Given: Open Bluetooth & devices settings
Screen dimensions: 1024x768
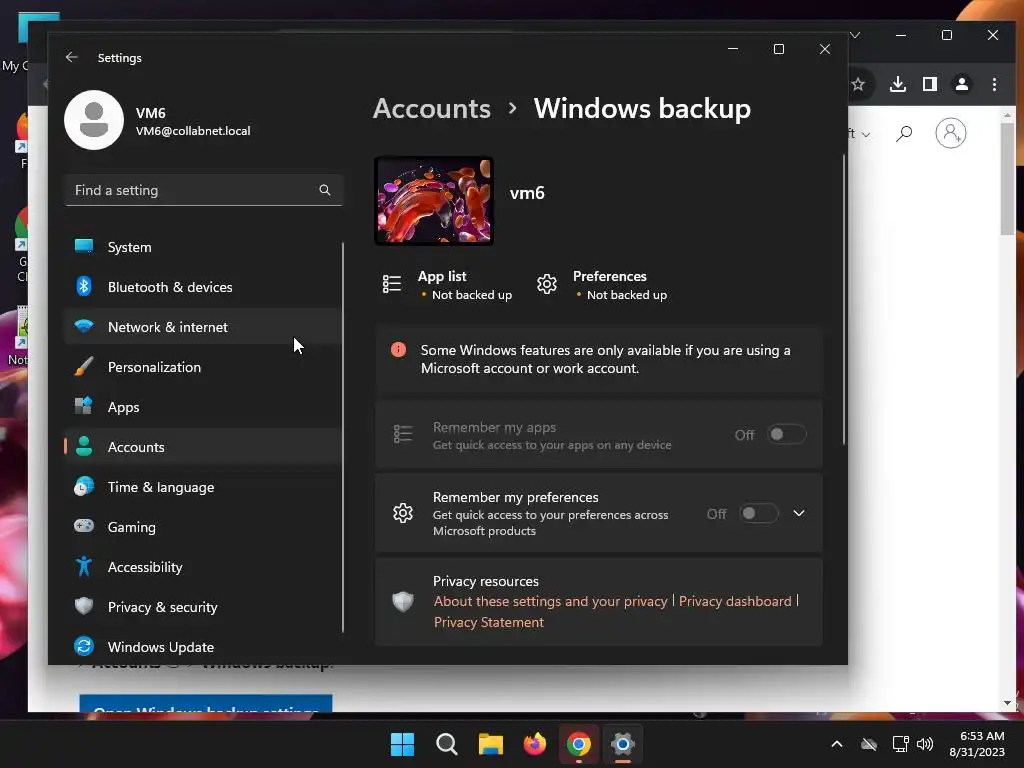Looking at the screenshot, I should coord(202,287).
